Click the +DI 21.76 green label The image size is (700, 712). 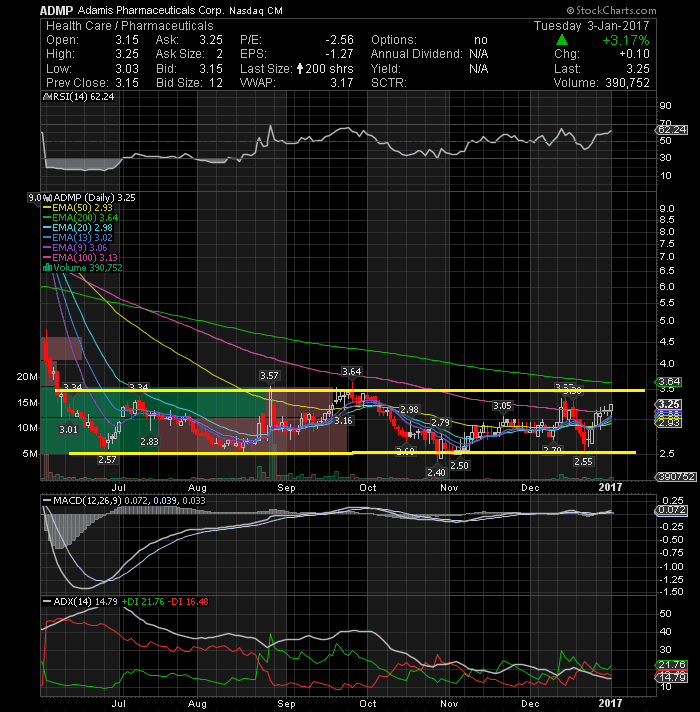(143, 602)
